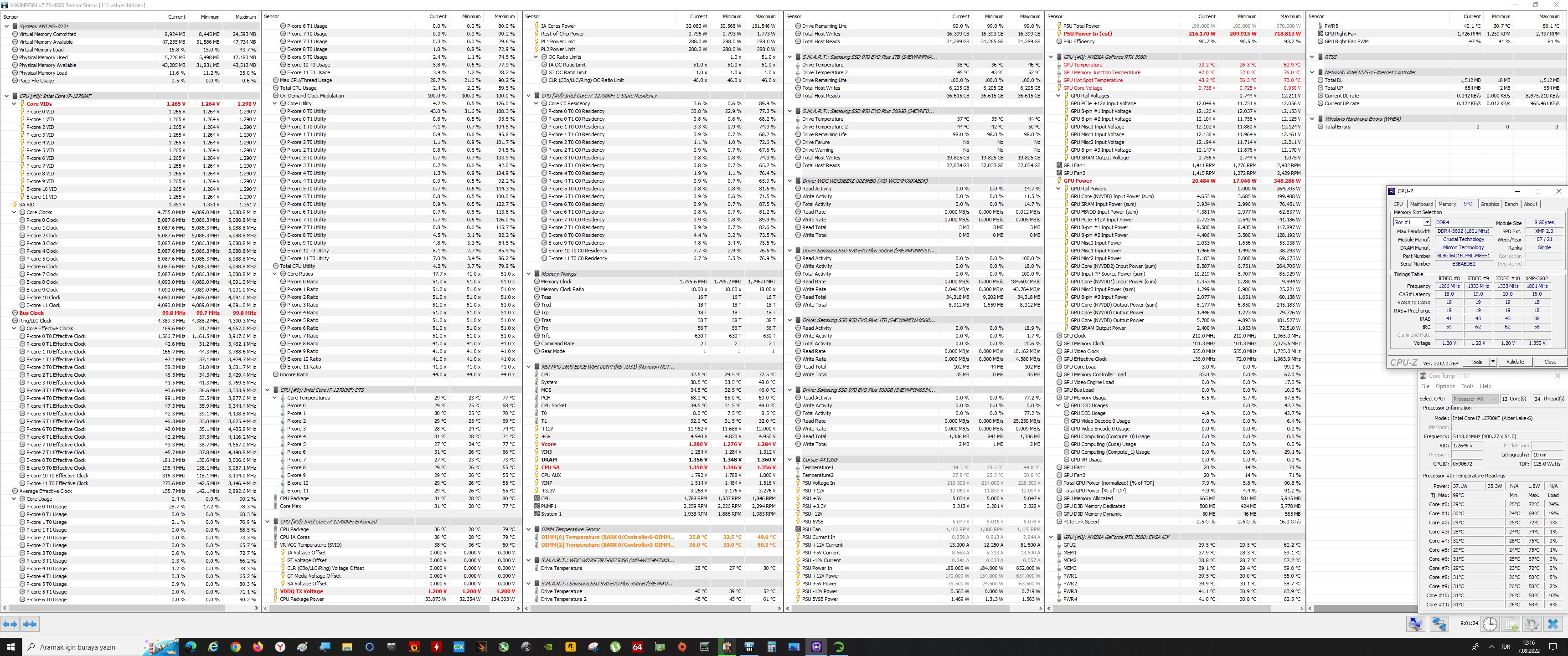Image resolution: width=1568 pixels, height=656 pixels.
Task: Open Core Temp Tools menu
Action: coord(1468,386)
